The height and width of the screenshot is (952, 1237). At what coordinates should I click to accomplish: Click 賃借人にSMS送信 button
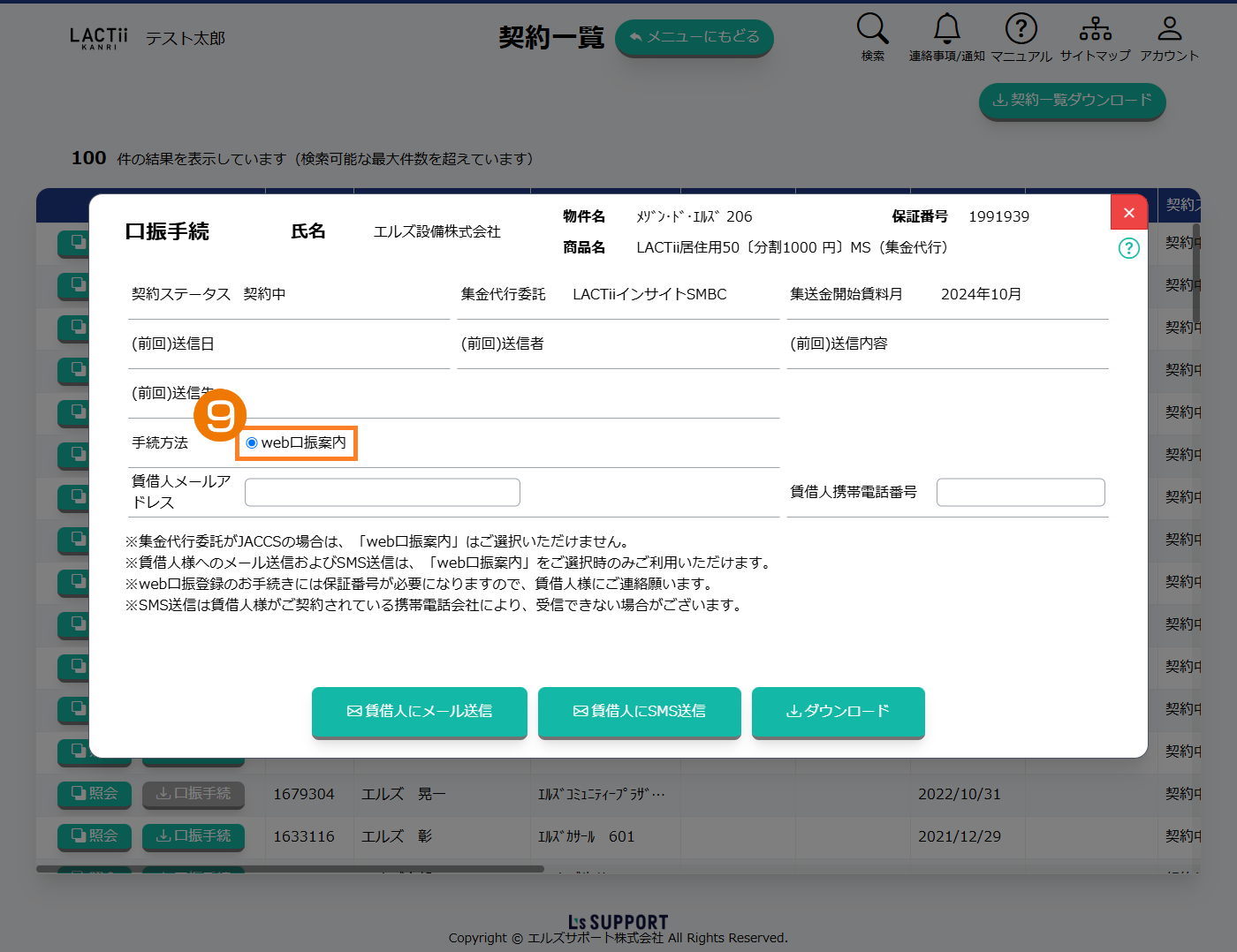(639, 712)
